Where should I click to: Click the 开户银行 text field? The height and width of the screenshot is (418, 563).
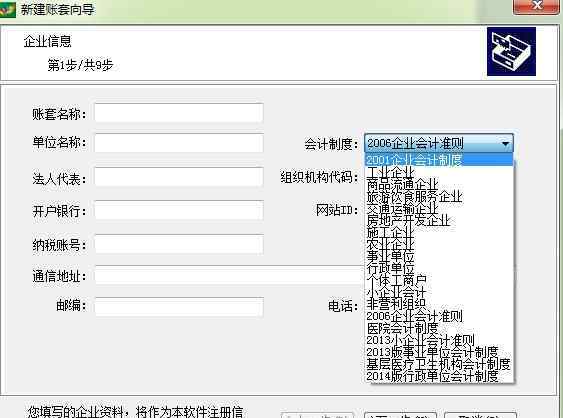coord(179,210)
